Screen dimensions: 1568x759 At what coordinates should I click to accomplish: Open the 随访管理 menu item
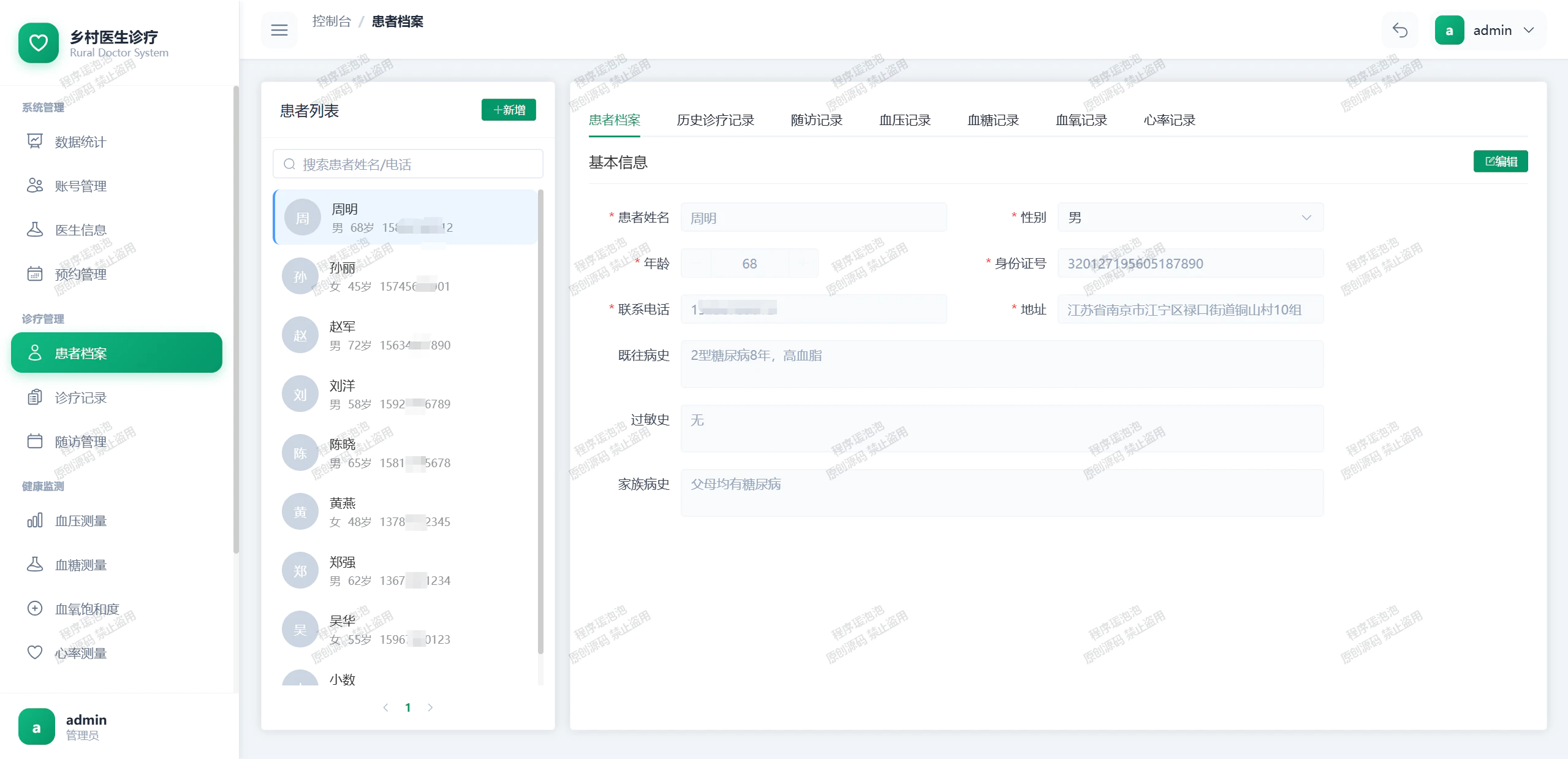tap(116, 441)
